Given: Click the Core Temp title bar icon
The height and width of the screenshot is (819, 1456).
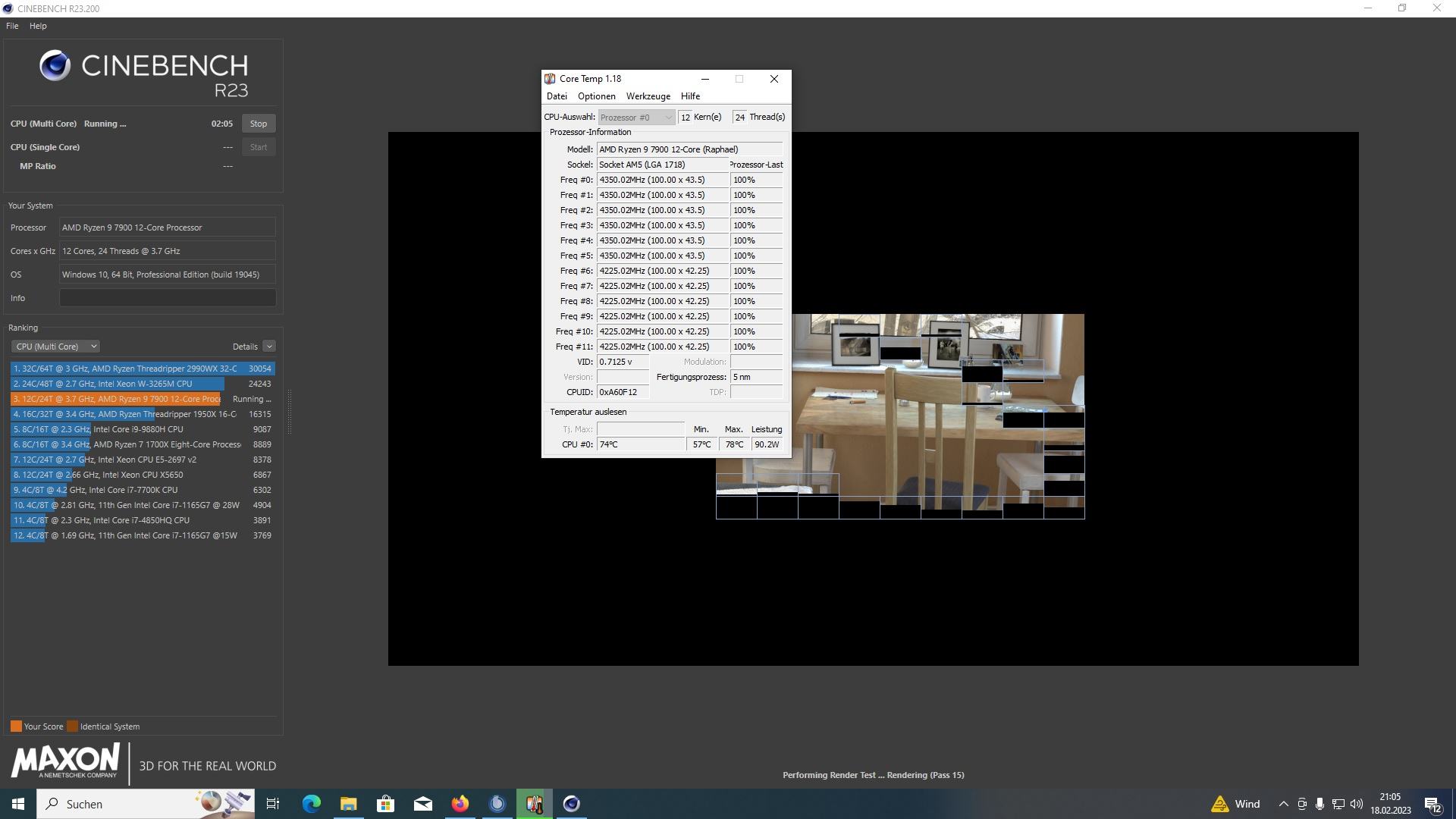Looking at the screenshot, I should pyautogui.click(x=550, y=79).
